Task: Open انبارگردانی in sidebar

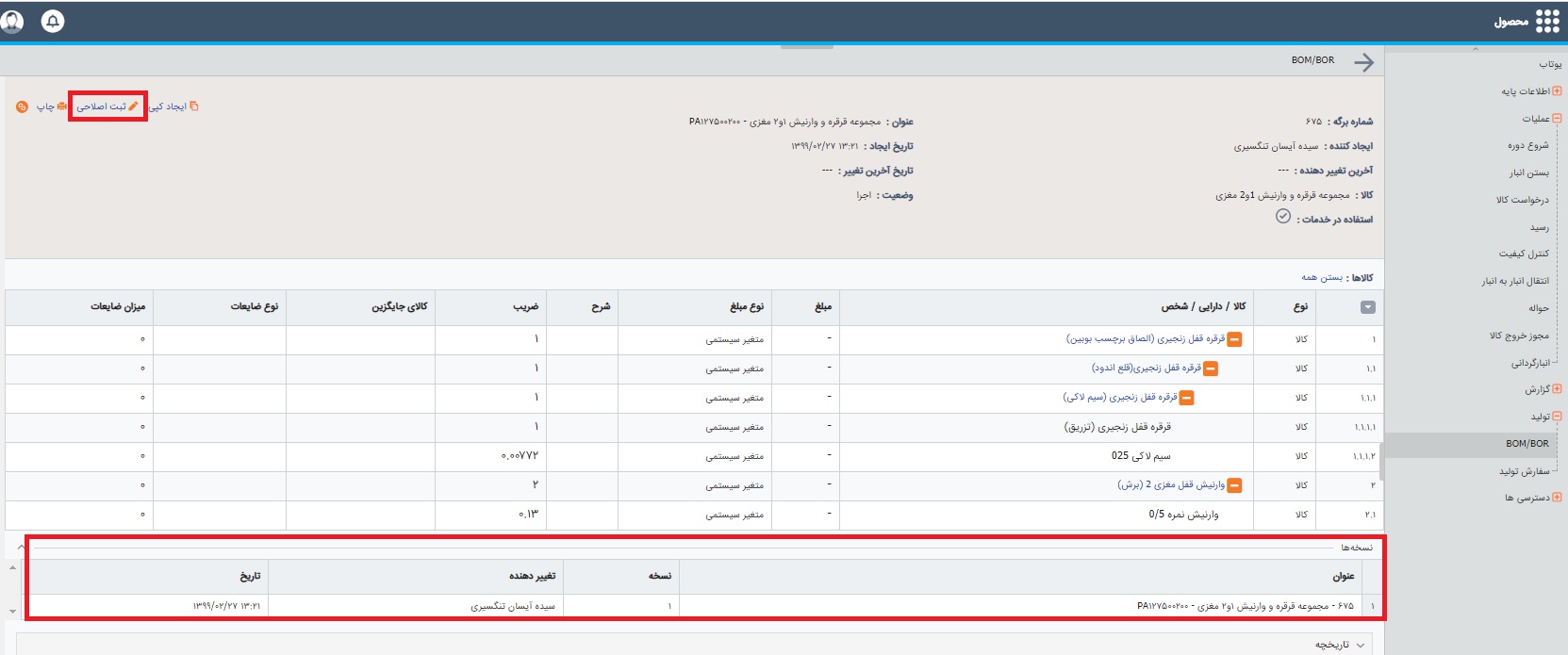Action: pos(1529,363)
